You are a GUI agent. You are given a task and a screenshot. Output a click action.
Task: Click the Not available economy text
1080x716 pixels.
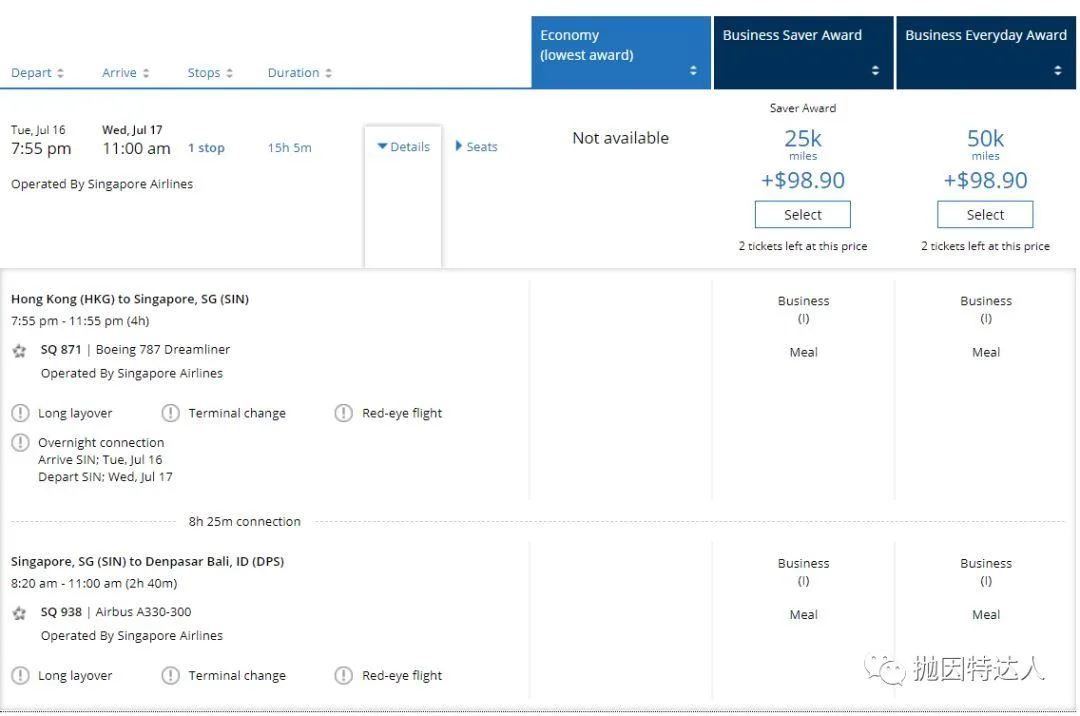coord(621,138)
